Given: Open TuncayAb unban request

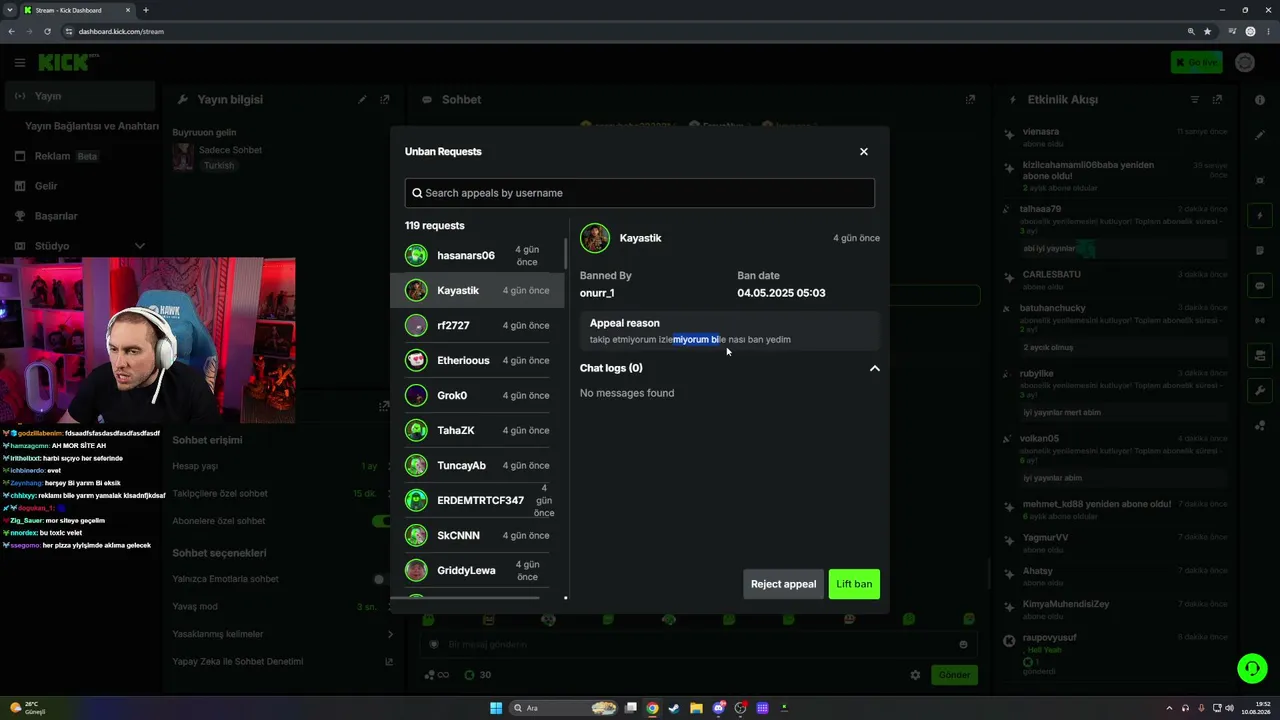Looking at the screenshot, I should [x=478, y=465].
